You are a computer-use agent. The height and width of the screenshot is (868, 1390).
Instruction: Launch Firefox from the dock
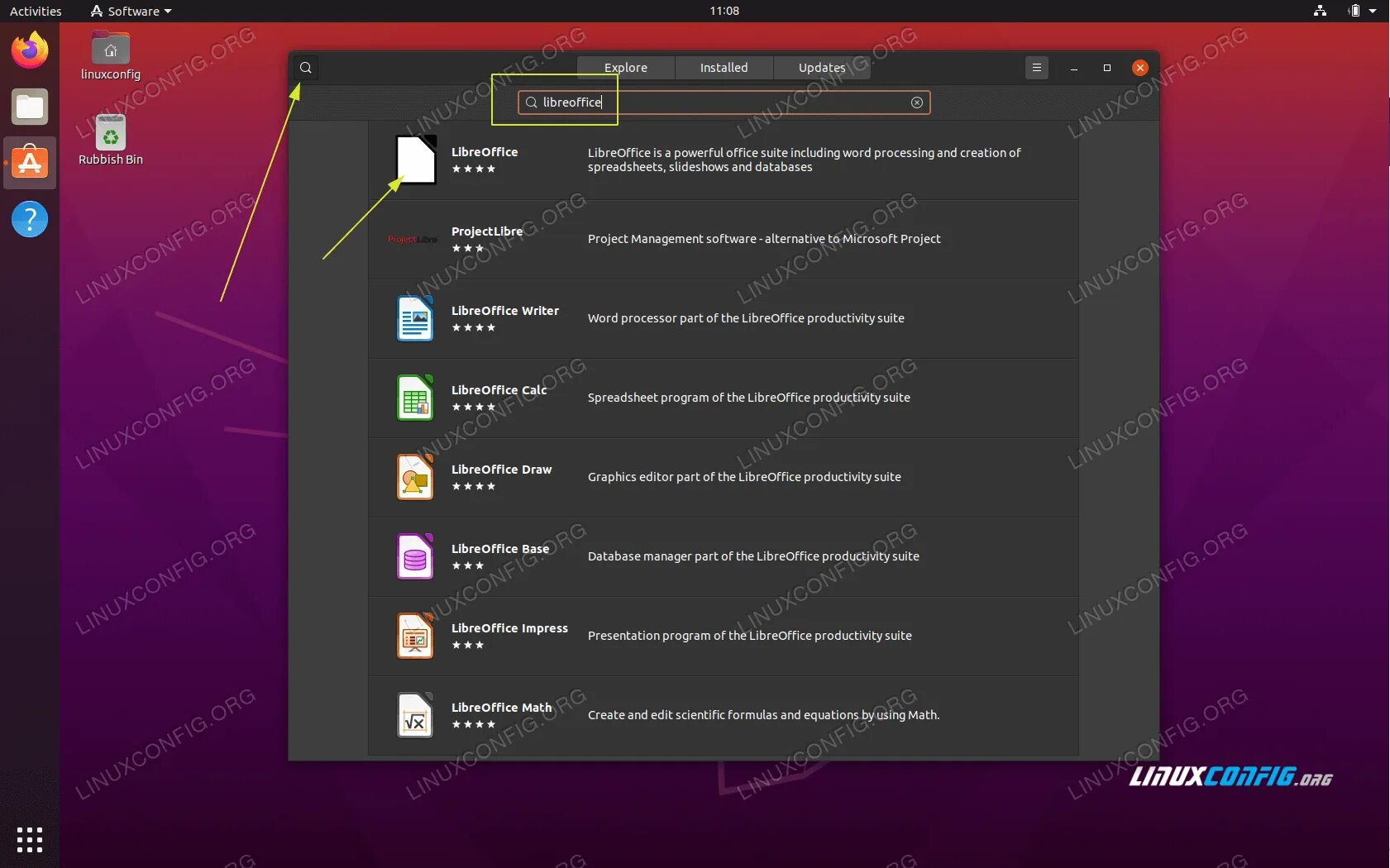point(30,50)
